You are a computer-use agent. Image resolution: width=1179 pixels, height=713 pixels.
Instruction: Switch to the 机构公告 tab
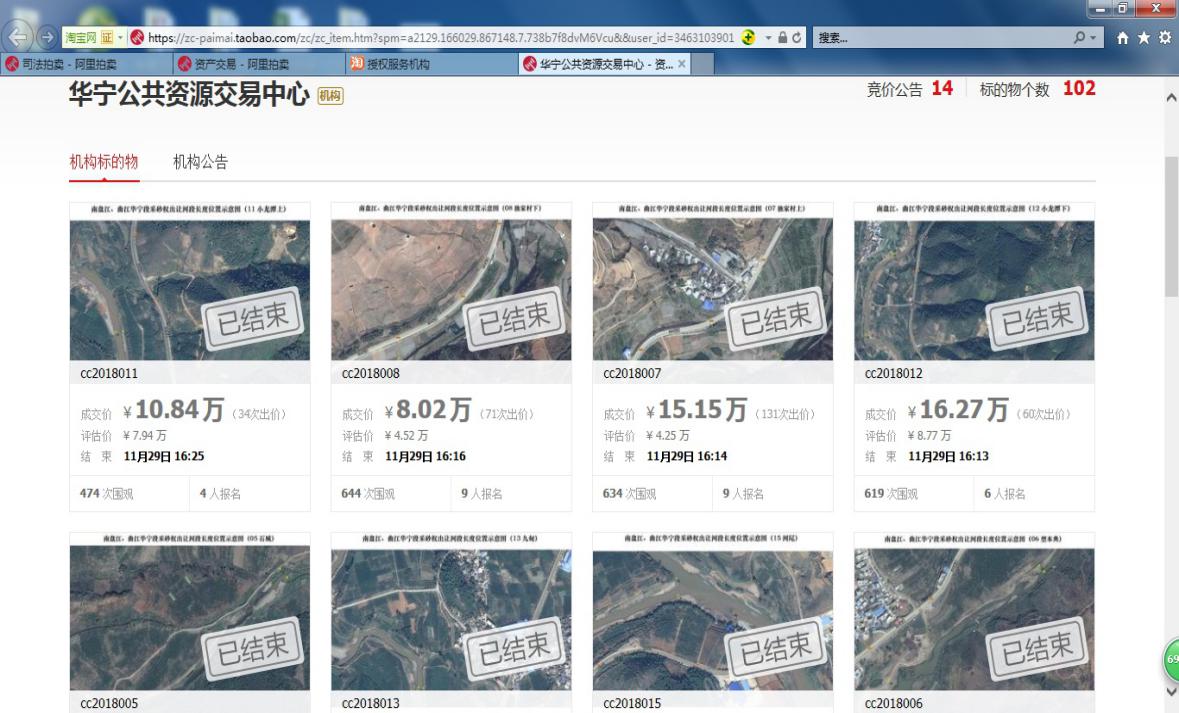coord(200,162)
